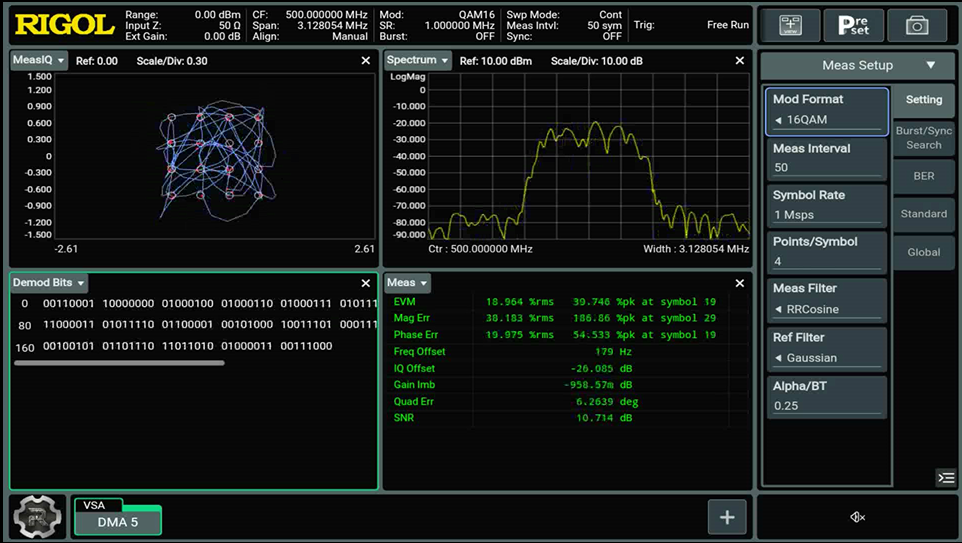Close the MeasIQ trace window

[366, 61]
